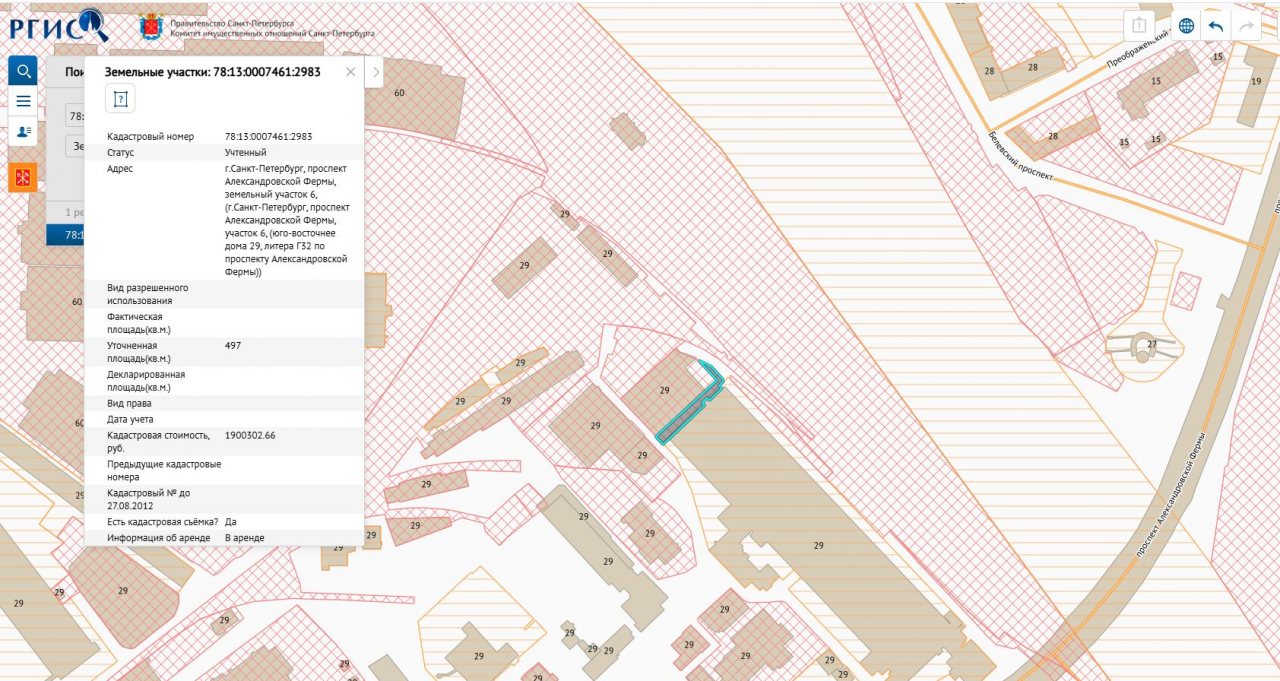Close the Земельные участки info panel
The width and height of the screenshot is (1280, 681).
[x=350, y=72]
